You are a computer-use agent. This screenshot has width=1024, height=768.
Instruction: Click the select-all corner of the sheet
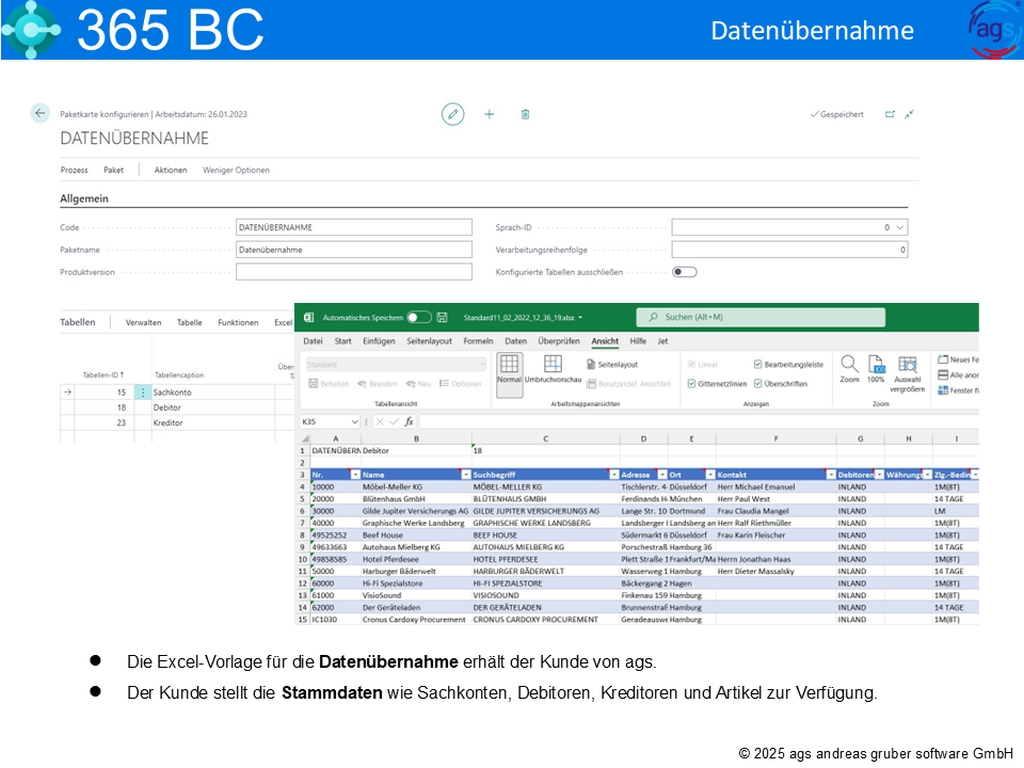(304, 439)
